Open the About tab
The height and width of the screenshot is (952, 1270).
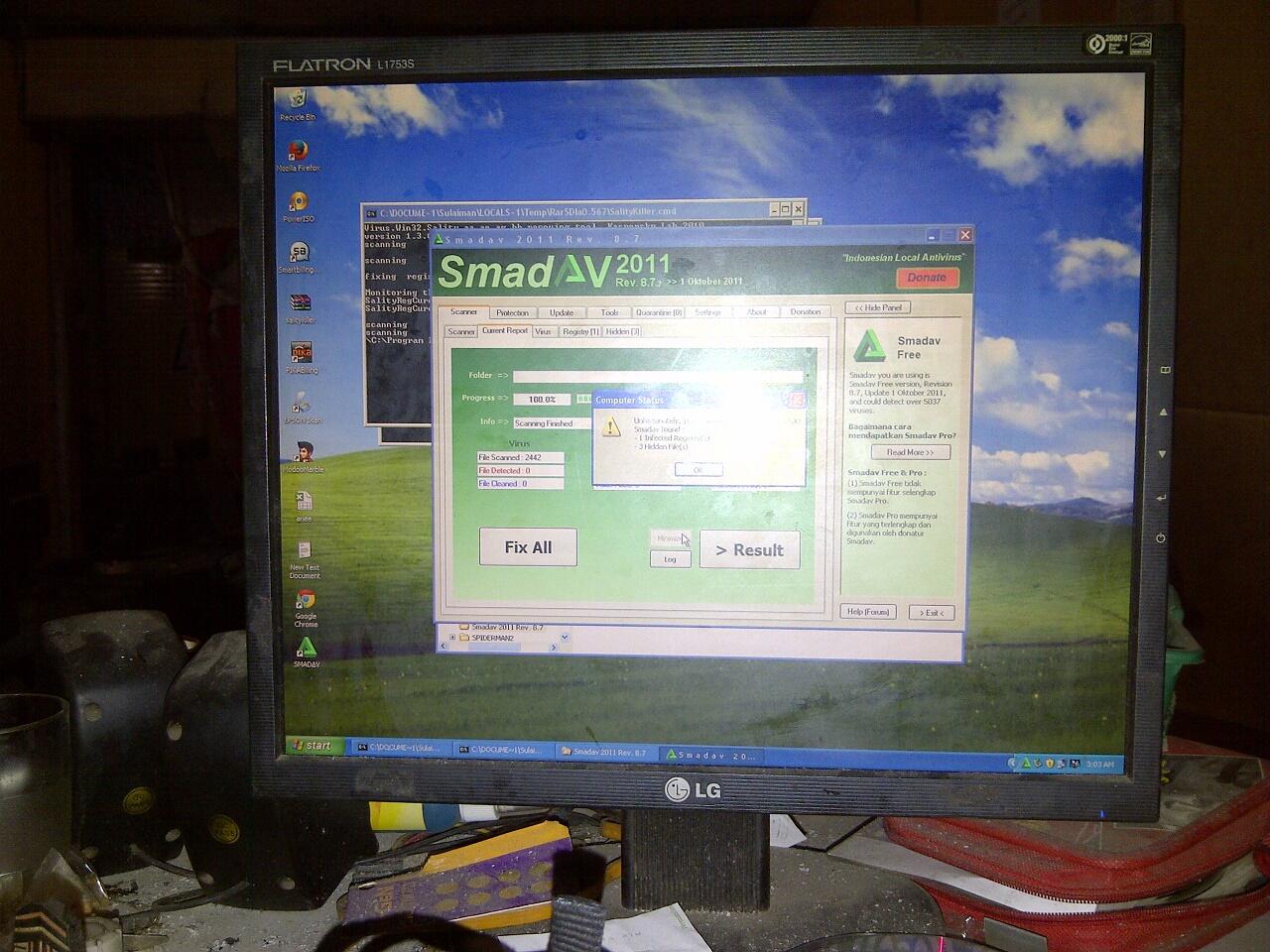(756, 312)
